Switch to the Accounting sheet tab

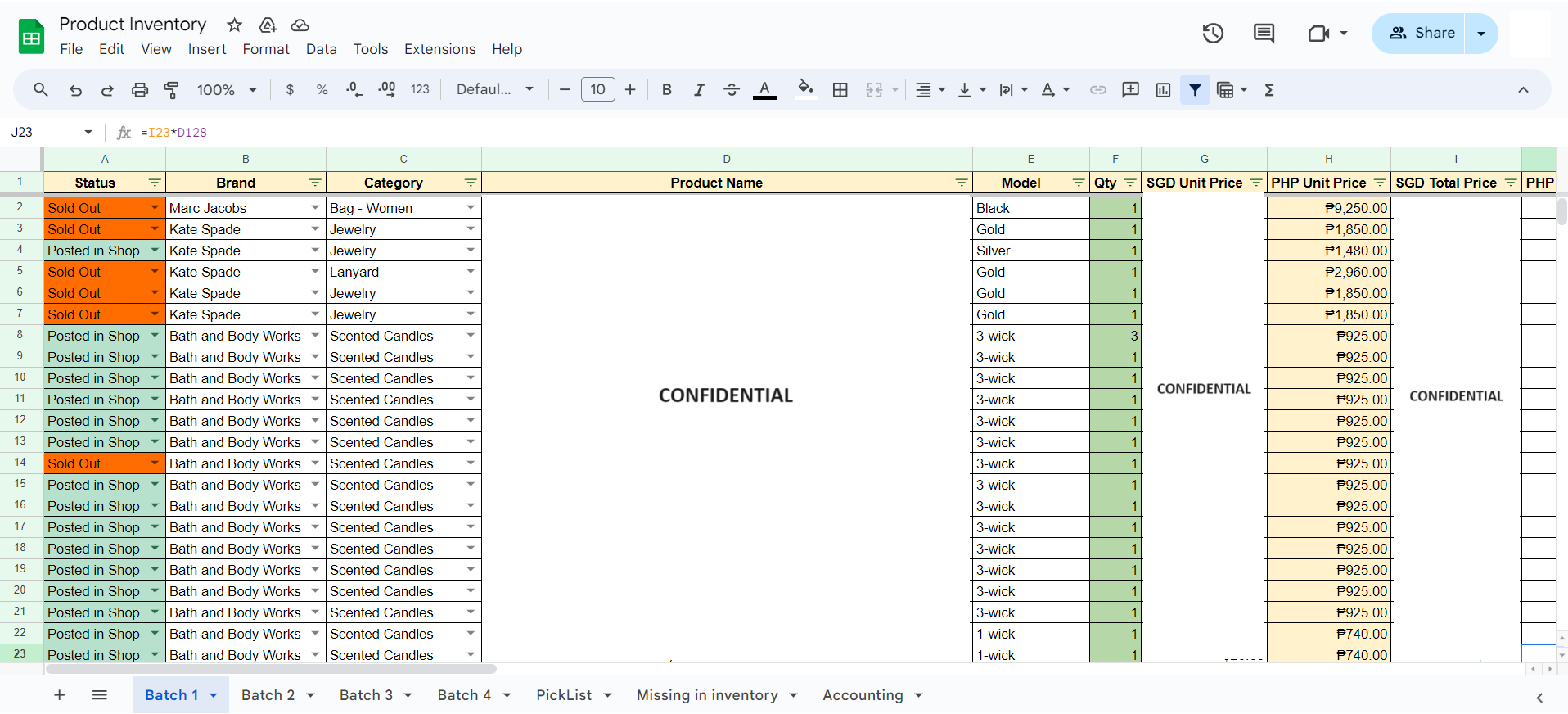[863, 695]
